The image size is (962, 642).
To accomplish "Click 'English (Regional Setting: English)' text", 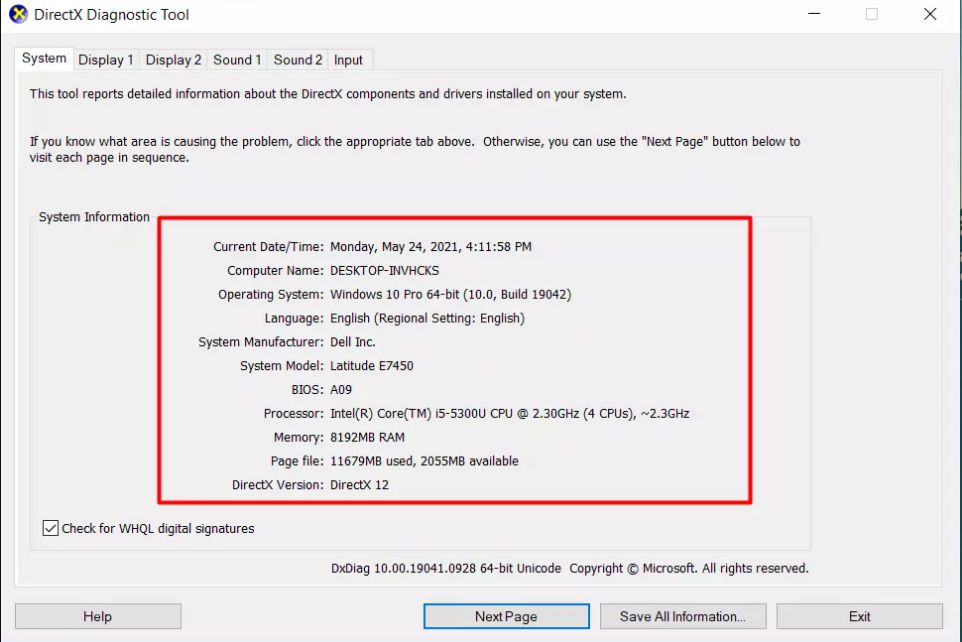I will pyautogui.click(x=428, y=319).
